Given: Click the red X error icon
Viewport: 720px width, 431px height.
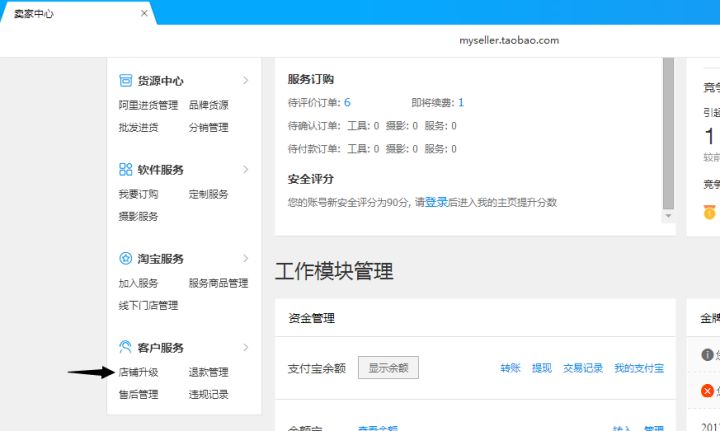Looking at the screenshot, I should tap(707, 391).
